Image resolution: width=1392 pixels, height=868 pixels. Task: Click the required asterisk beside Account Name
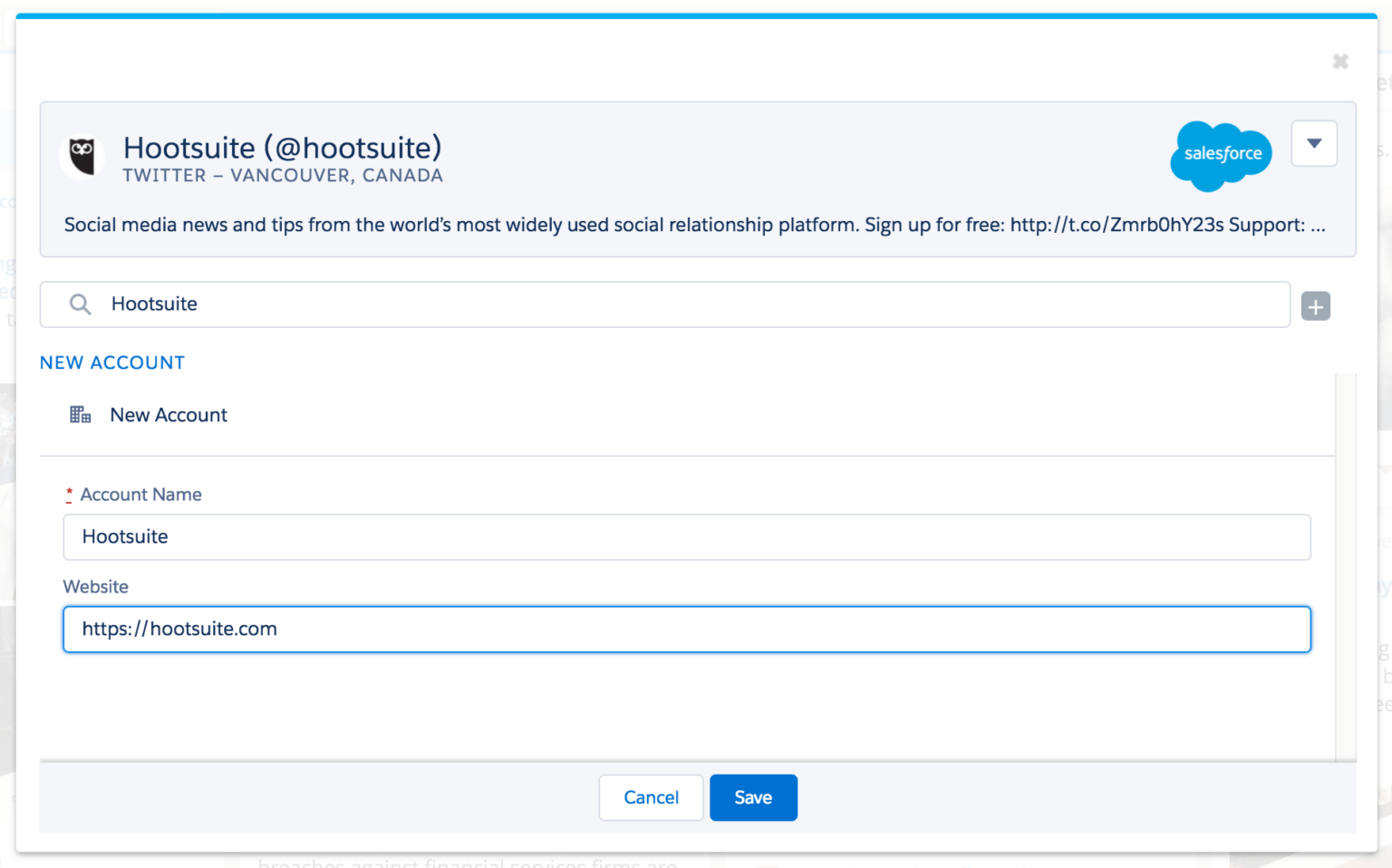[x=69, y=494]
